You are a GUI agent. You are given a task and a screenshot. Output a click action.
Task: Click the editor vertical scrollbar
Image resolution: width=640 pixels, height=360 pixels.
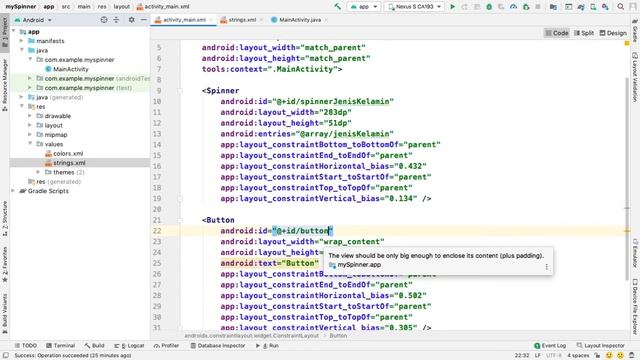pyautogui.click(x=627, y=179)
